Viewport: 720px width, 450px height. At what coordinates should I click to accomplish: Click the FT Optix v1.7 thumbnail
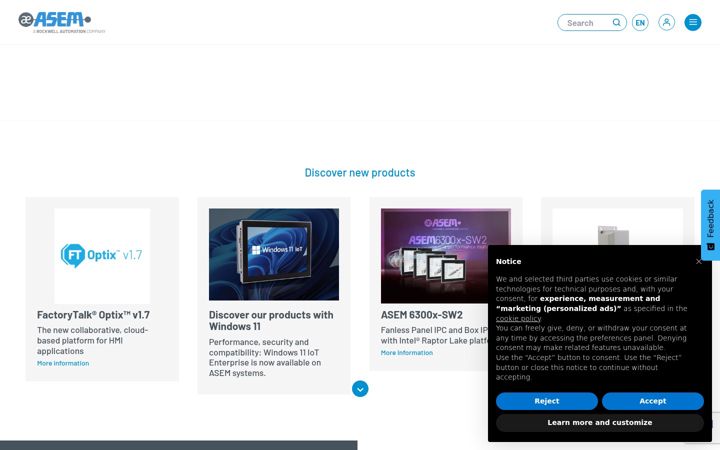click(x=102, y=256)
